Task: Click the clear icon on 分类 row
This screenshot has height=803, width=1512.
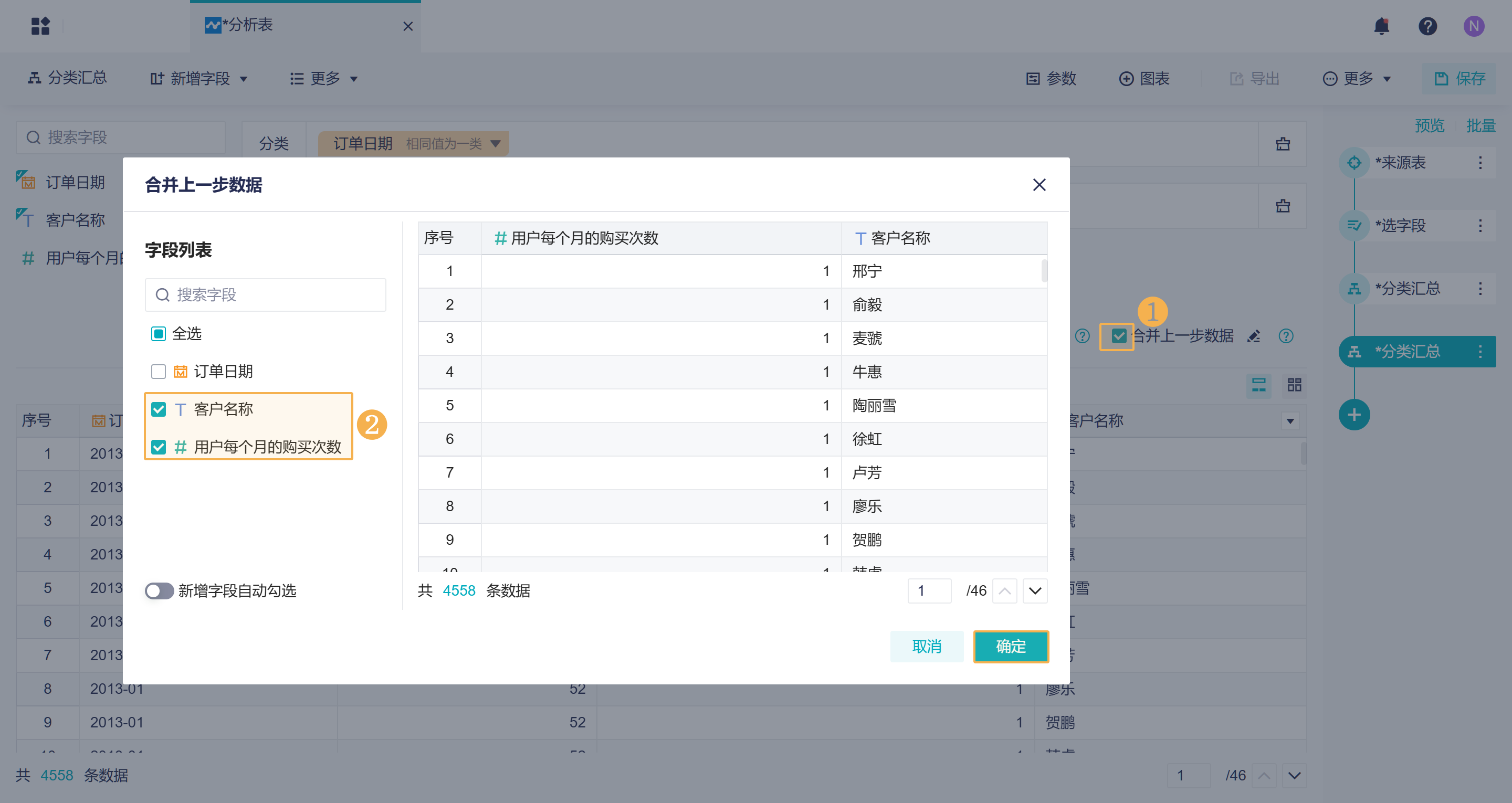Action: [x=1283, y=144]
